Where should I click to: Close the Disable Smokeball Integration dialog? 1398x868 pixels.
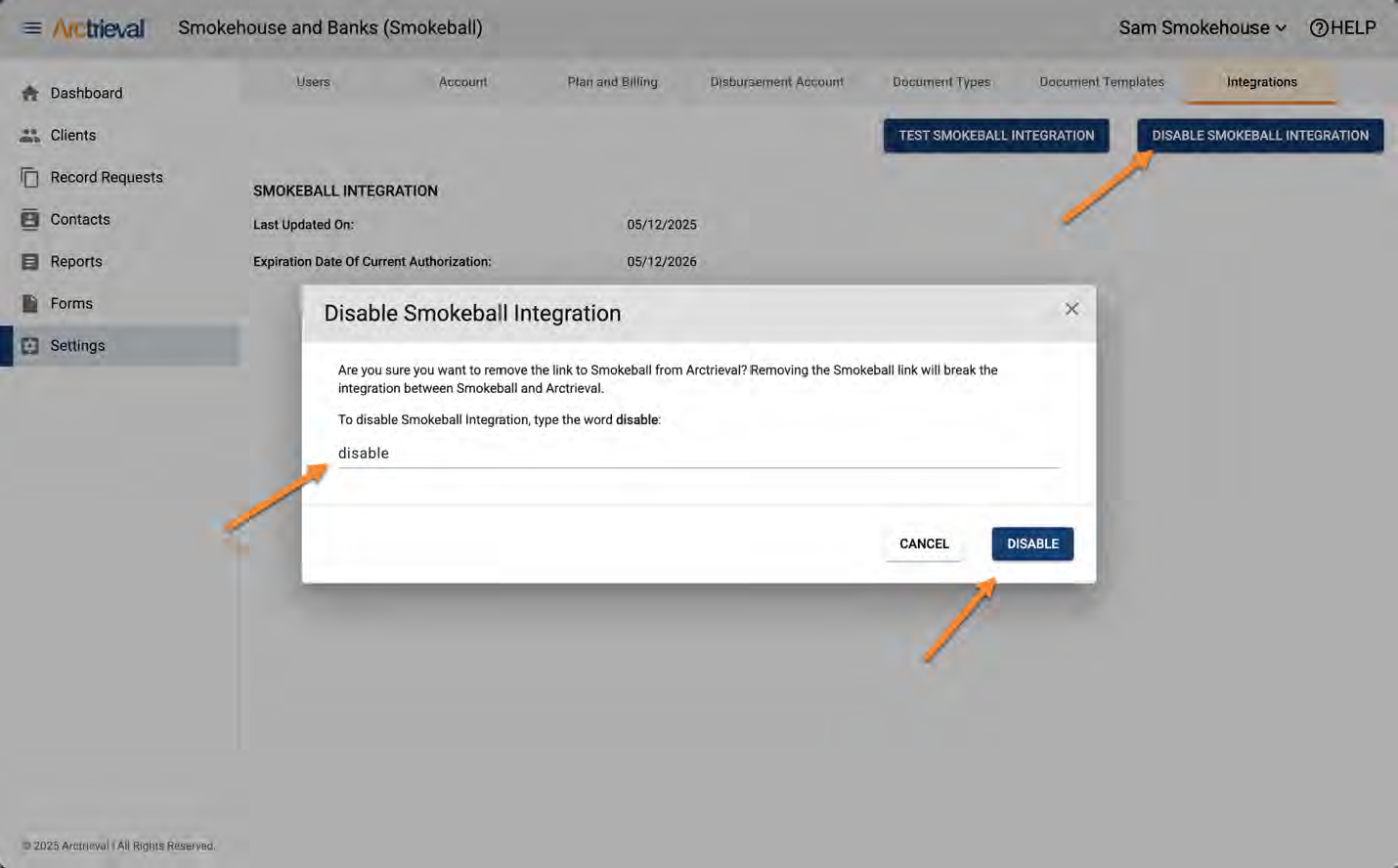point(1071,309)
